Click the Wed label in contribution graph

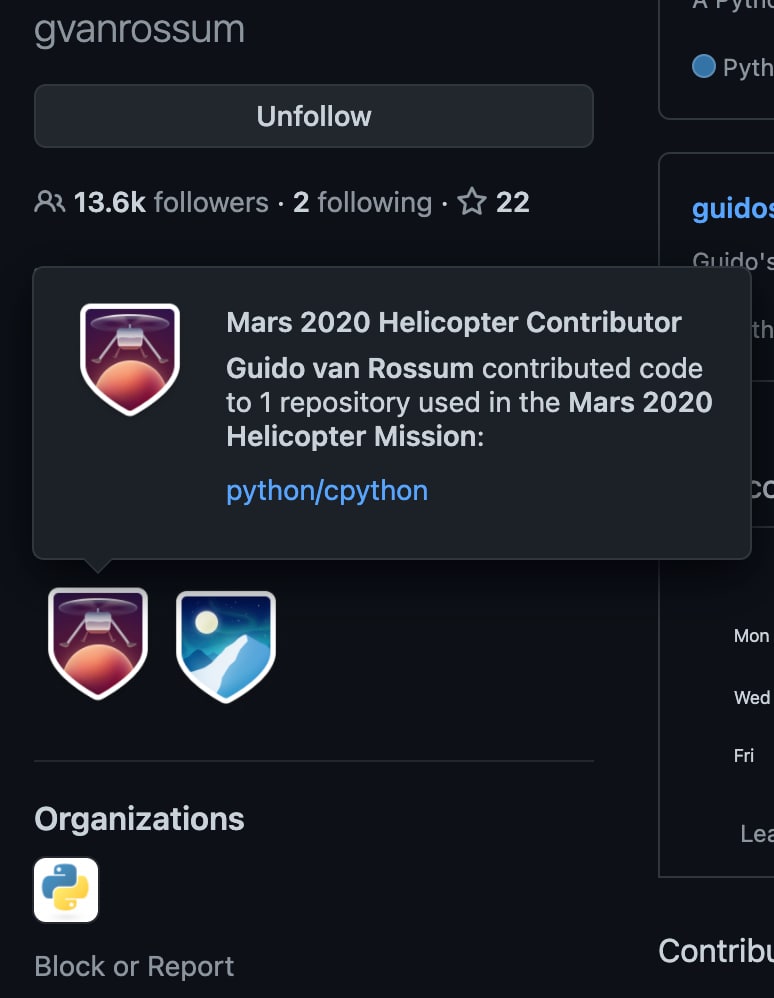coord(752,698)
